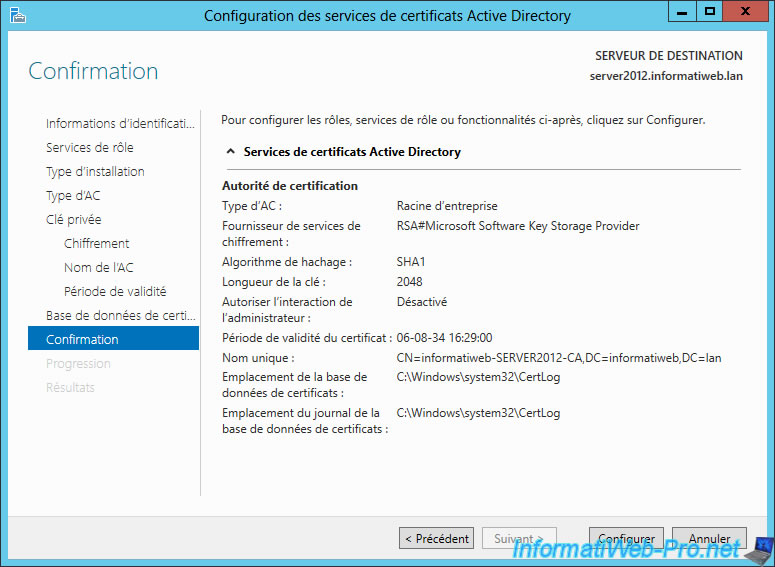Click the 'Autorité de certification' heading
The width and height of the screenshot is (775, 567).
coord(290,186)
